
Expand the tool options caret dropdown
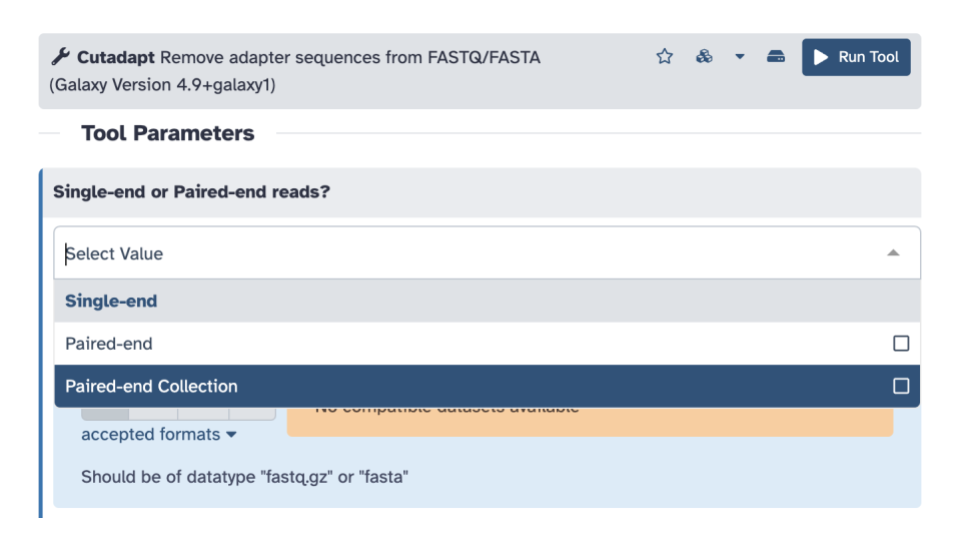click(740, 57)
